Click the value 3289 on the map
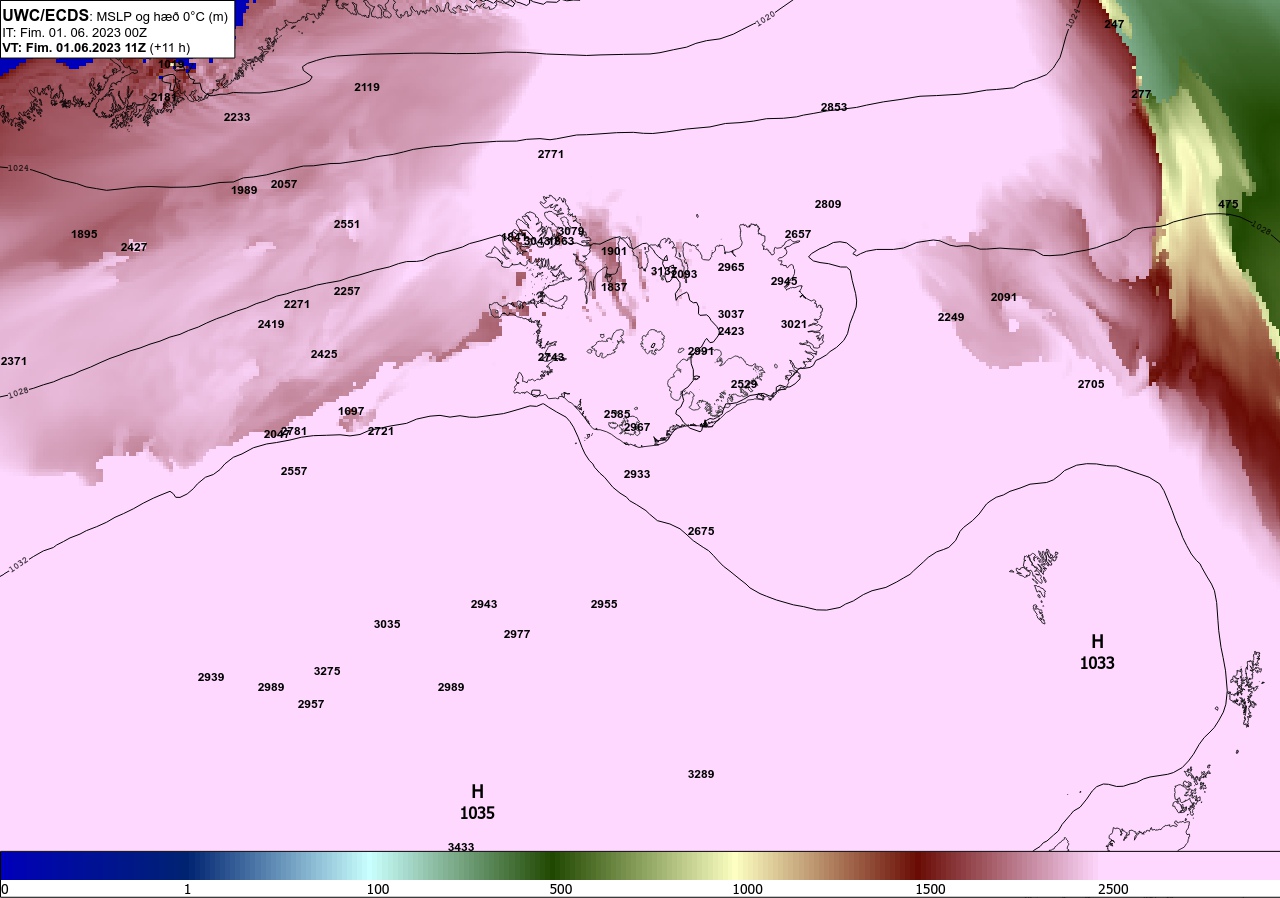The height and width of the screenshot is (898, 1280). [701, 774]
